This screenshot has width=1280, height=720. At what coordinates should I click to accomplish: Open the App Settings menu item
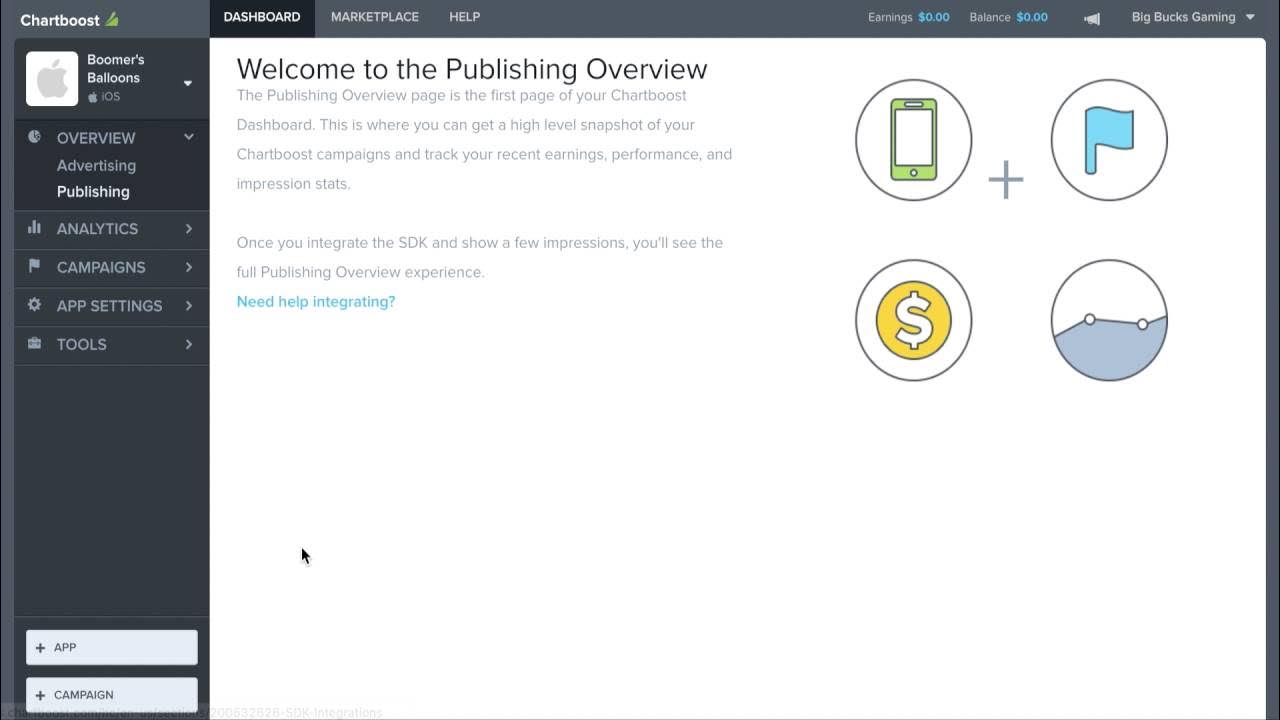tap(111, 306)
